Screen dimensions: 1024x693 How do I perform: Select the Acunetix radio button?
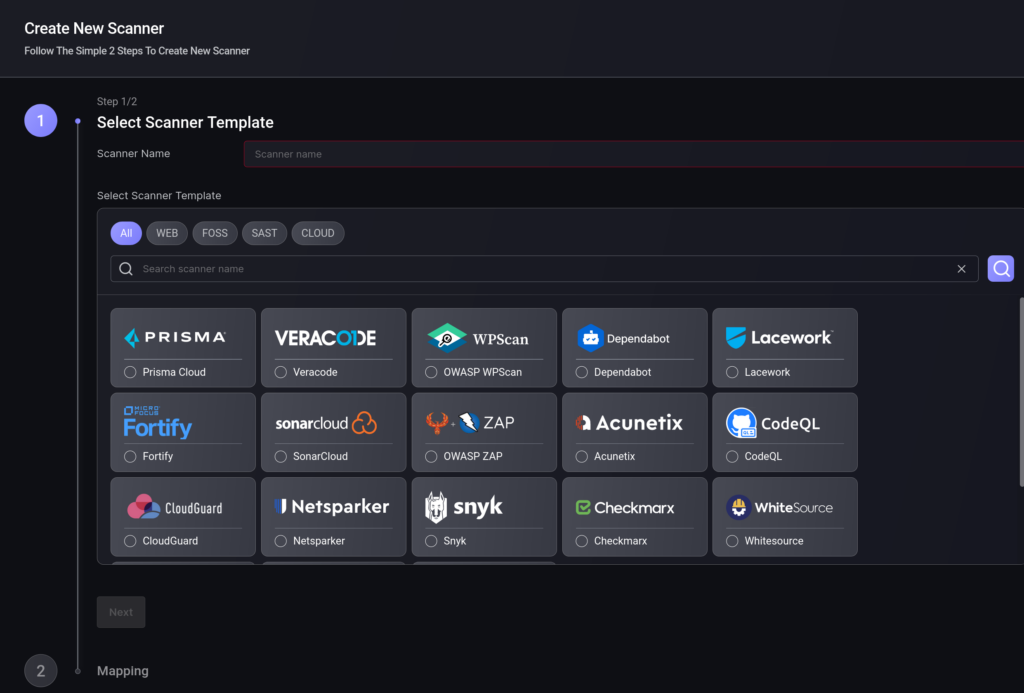(x=582, y=456)
